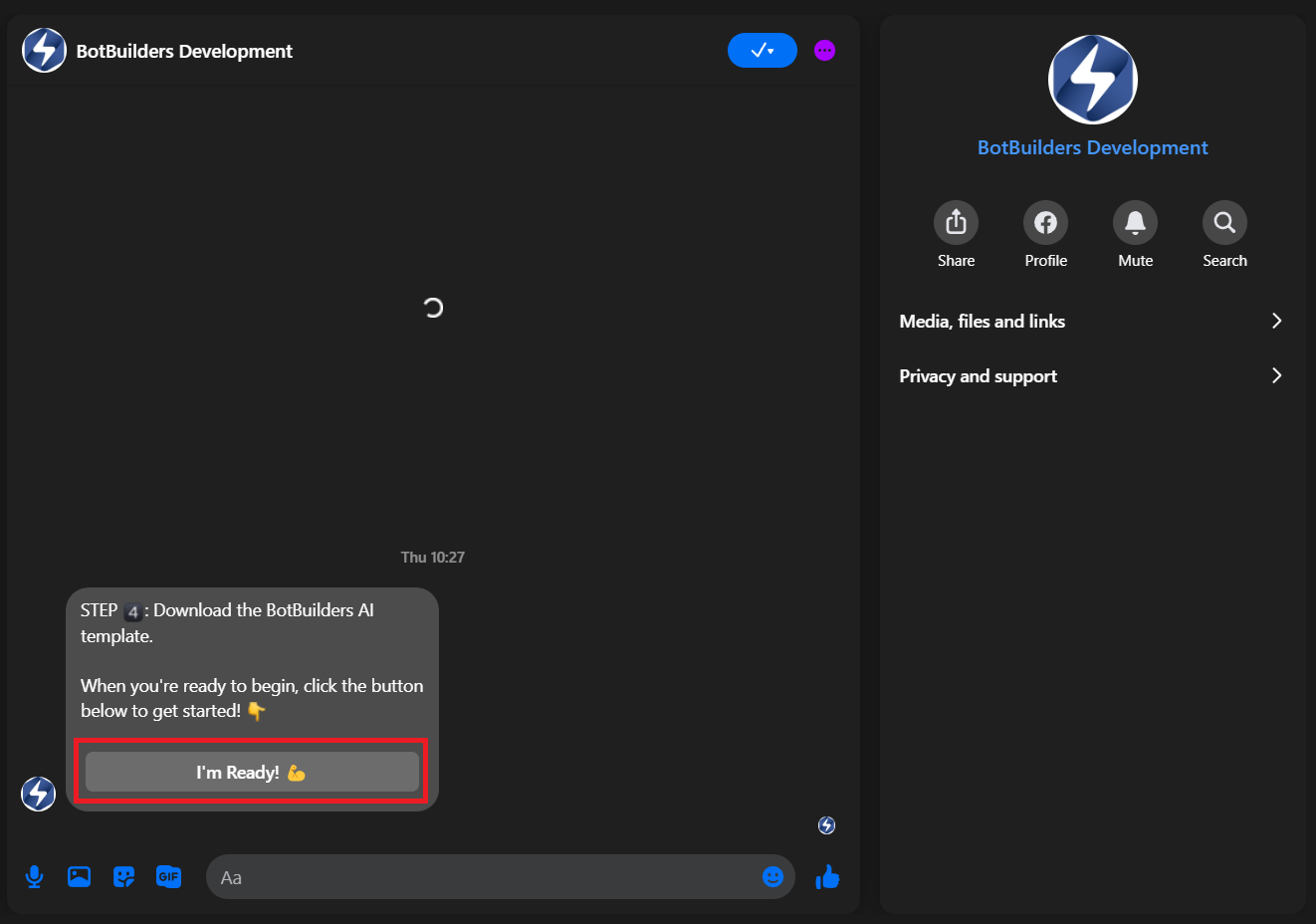This screenshot has height=924, width=1316.
Task: Attach a photo with the image icon
Action: [x=80, y=877]
